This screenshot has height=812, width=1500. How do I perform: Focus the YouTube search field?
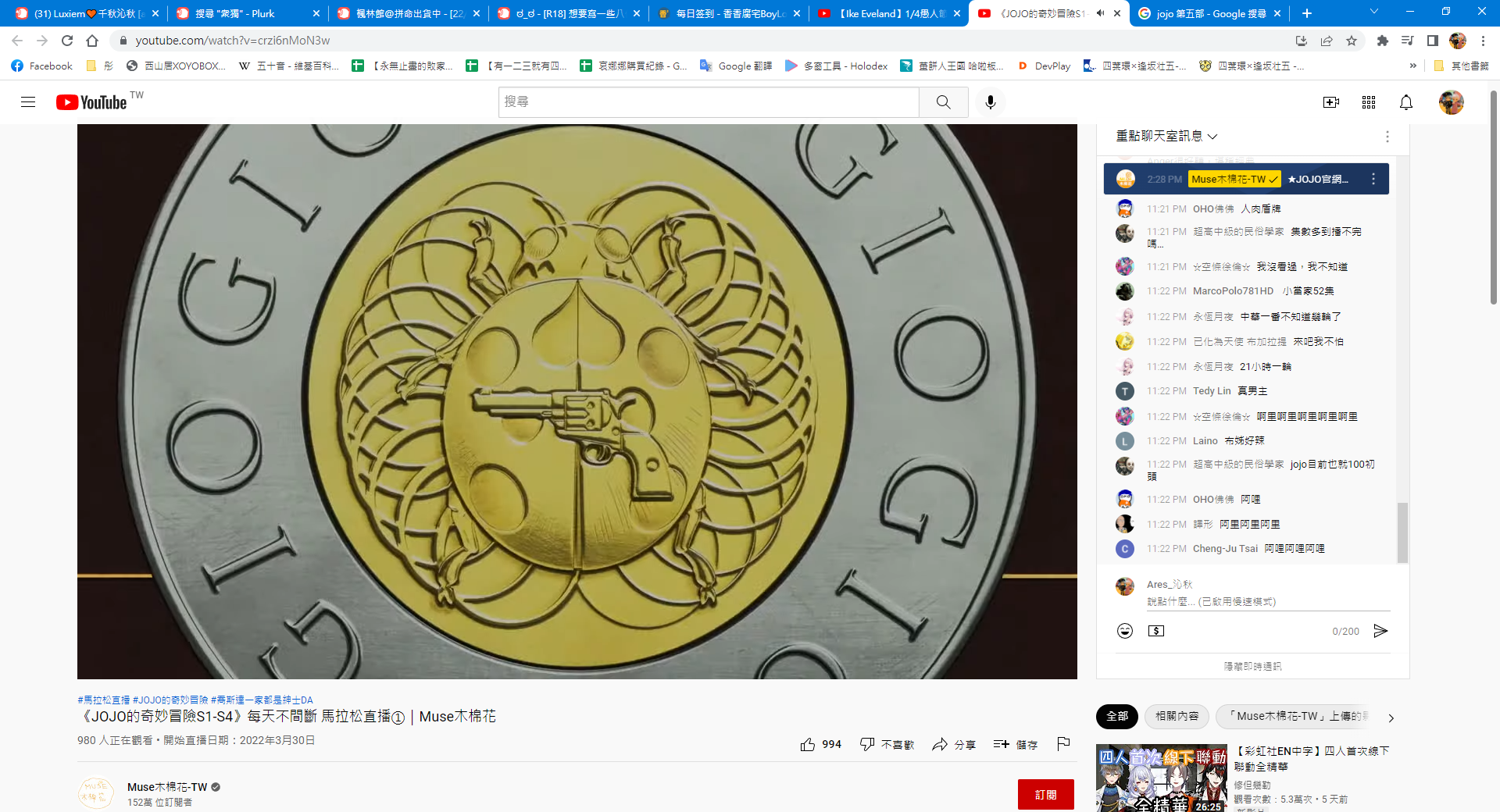(709, 102)
